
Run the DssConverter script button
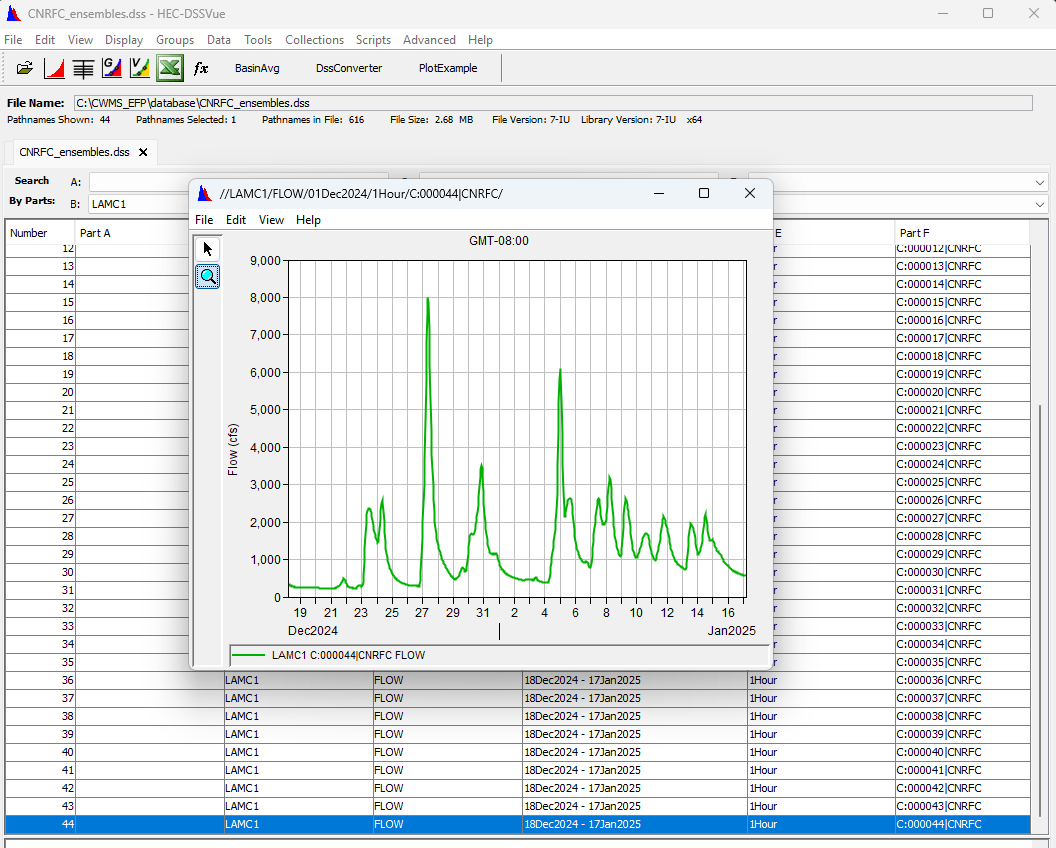(349, 68)
